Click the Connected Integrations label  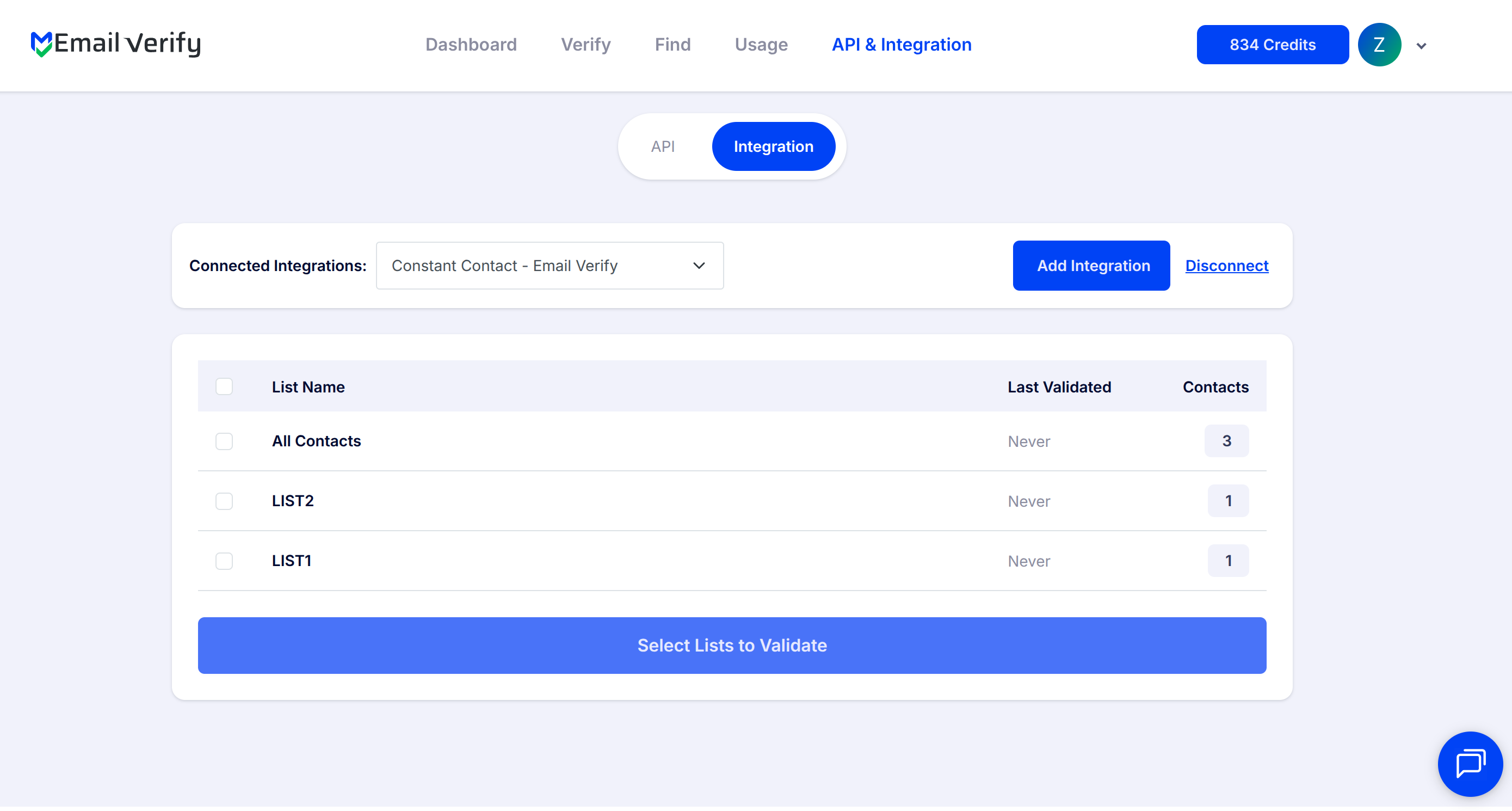(277, 266)
